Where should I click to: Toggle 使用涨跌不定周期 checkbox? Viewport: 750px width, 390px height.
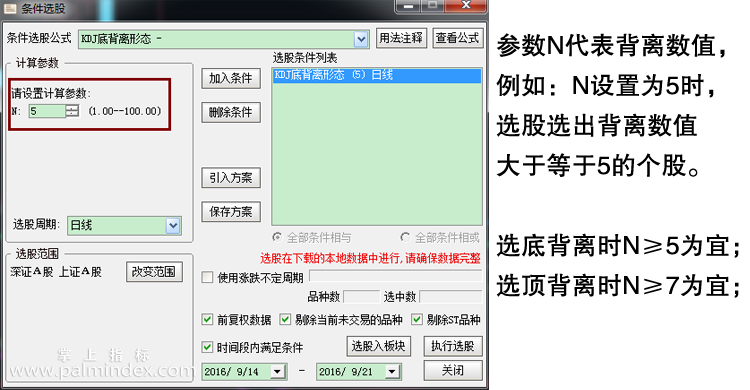(207, 277)
